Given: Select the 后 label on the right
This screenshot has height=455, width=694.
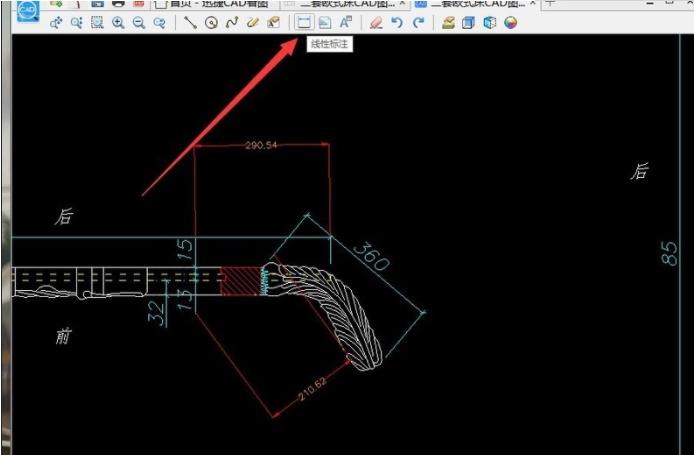Looking at the screenshot, I should (x=640, y=171).
